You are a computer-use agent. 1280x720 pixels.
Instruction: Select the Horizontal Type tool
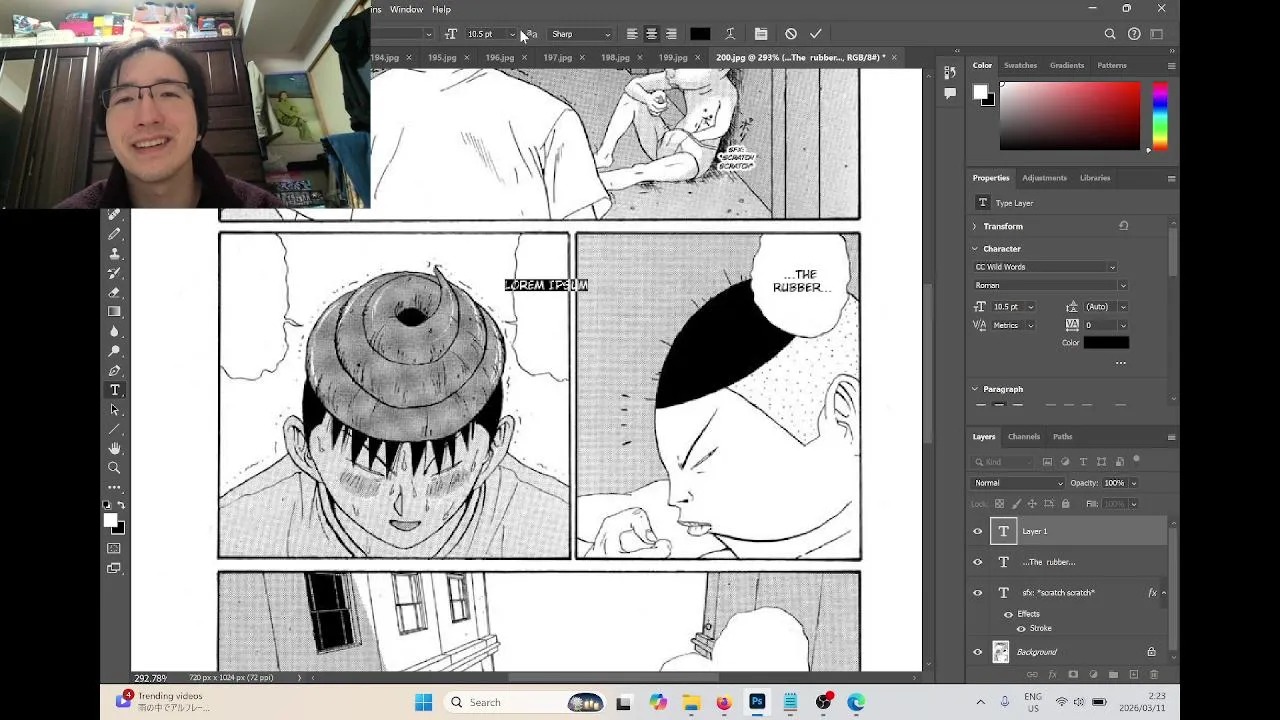point(114,390)
